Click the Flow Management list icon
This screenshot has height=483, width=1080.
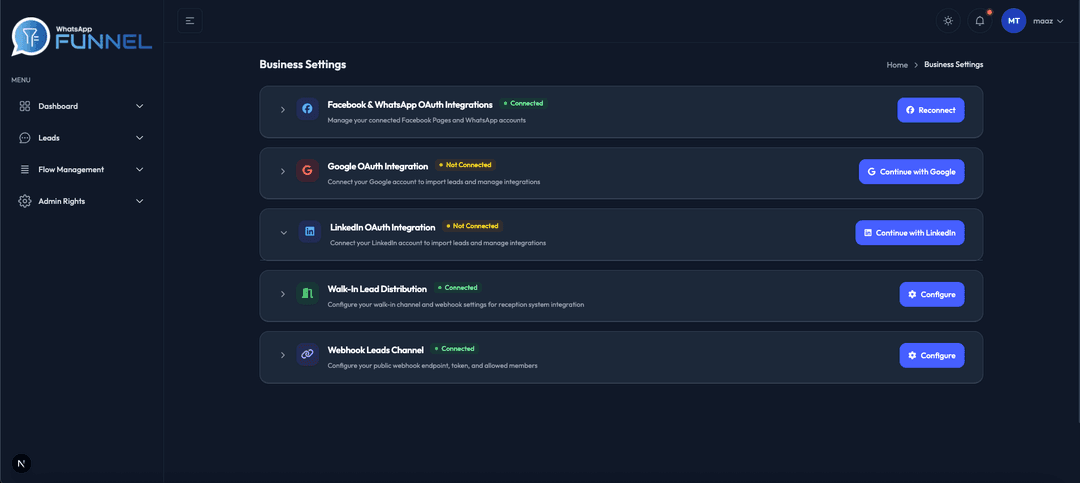point(25,169)
